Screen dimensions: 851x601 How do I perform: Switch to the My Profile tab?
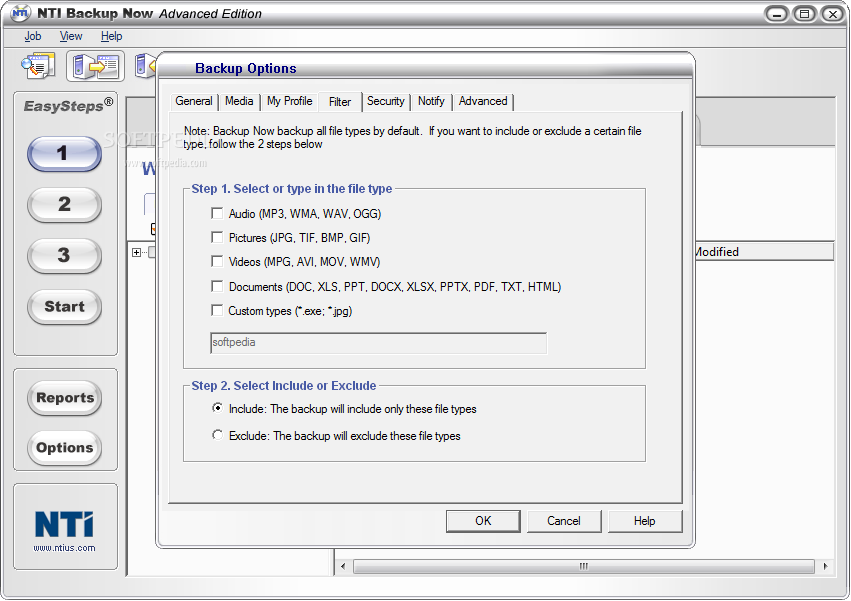(289, 102)
